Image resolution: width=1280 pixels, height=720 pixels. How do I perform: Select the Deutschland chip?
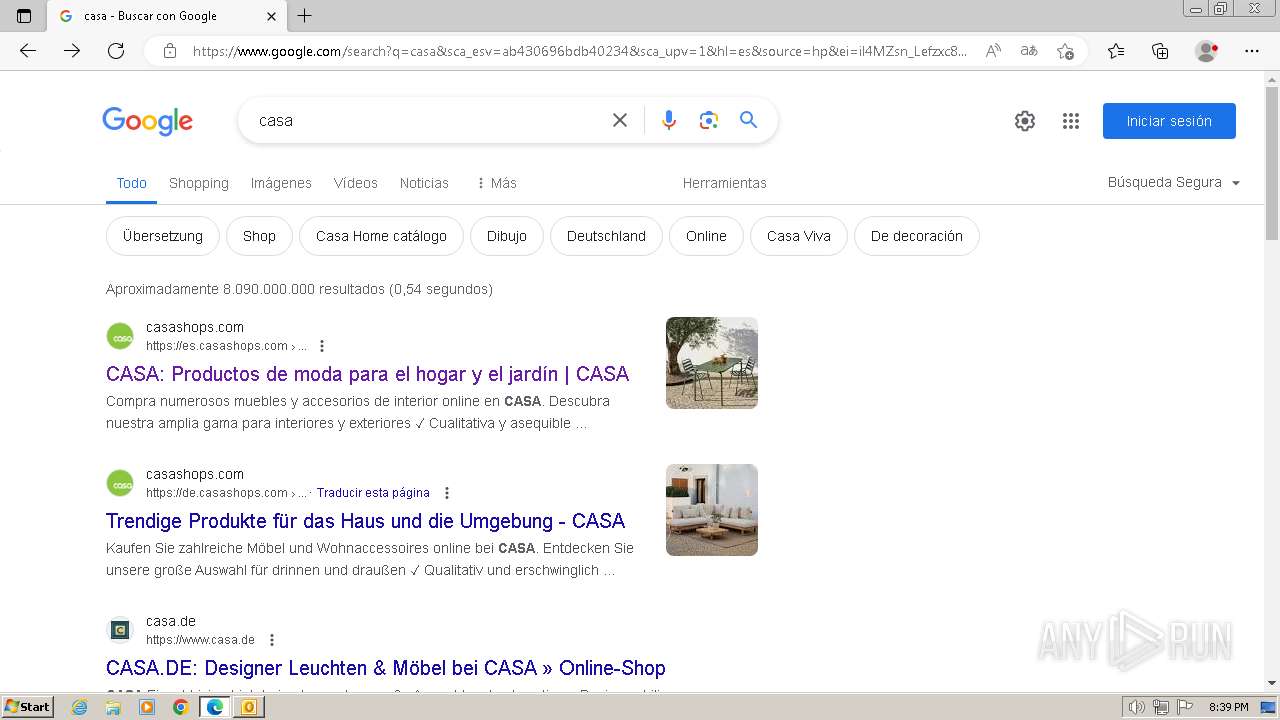[606, 236]
